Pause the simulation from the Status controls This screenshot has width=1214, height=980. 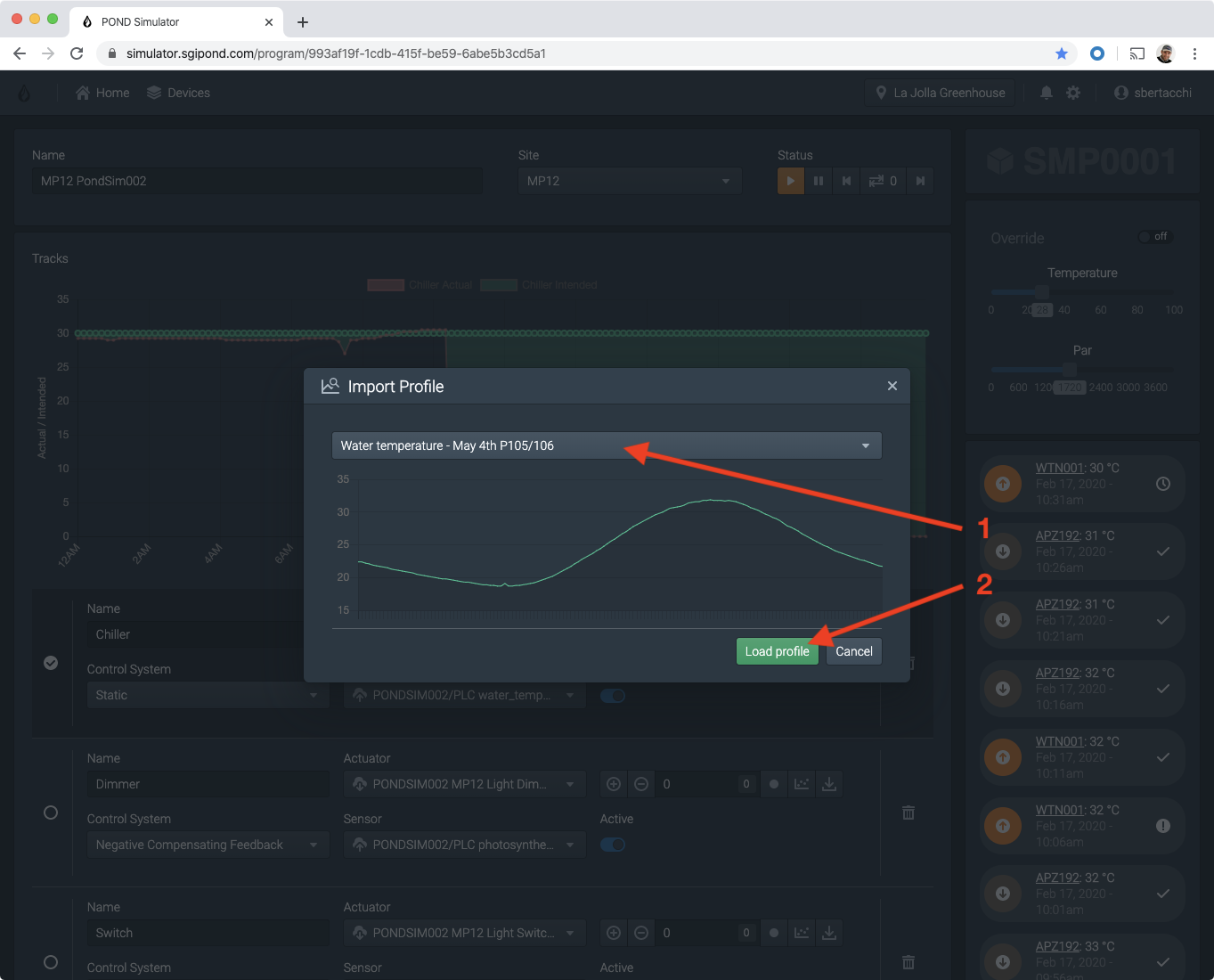coord(819,180)
